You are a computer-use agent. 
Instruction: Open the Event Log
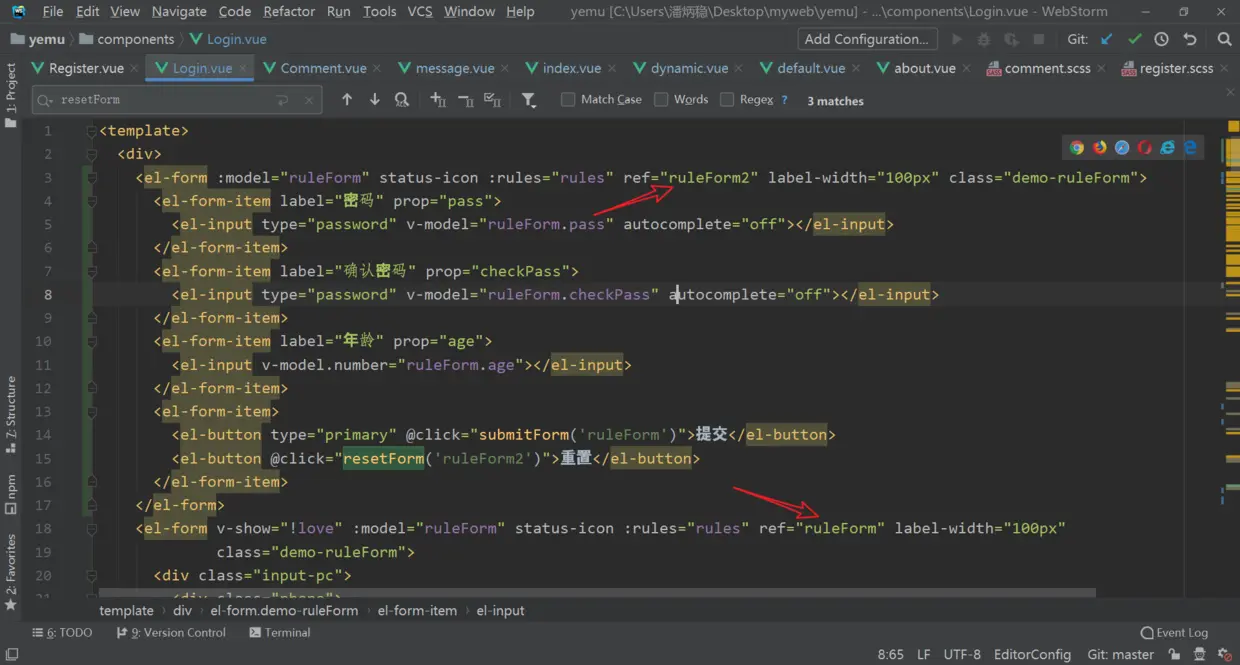click(1174, 633)
